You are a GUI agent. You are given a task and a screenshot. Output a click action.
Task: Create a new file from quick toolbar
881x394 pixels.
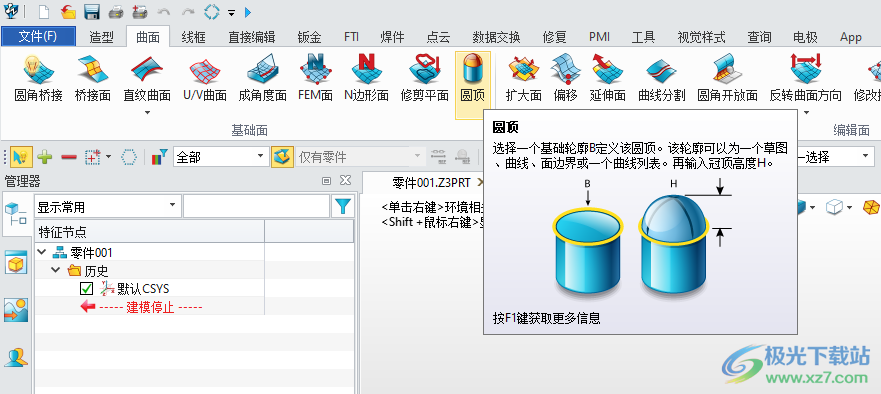(x=44, y=11)
